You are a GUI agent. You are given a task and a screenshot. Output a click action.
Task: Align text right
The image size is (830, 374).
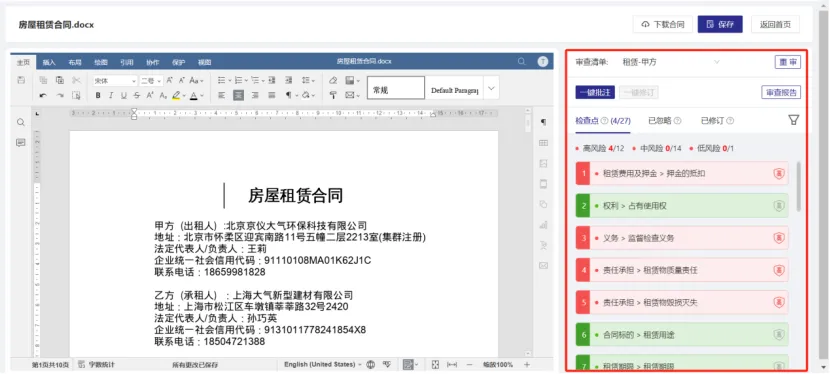[x=255, y=96]
